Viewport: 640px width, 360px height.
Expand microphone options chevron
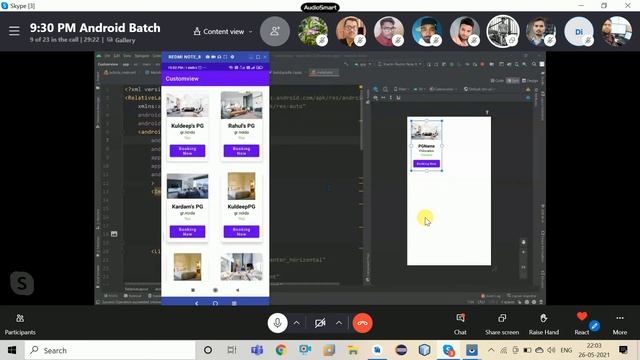click(x=297, y=323)
